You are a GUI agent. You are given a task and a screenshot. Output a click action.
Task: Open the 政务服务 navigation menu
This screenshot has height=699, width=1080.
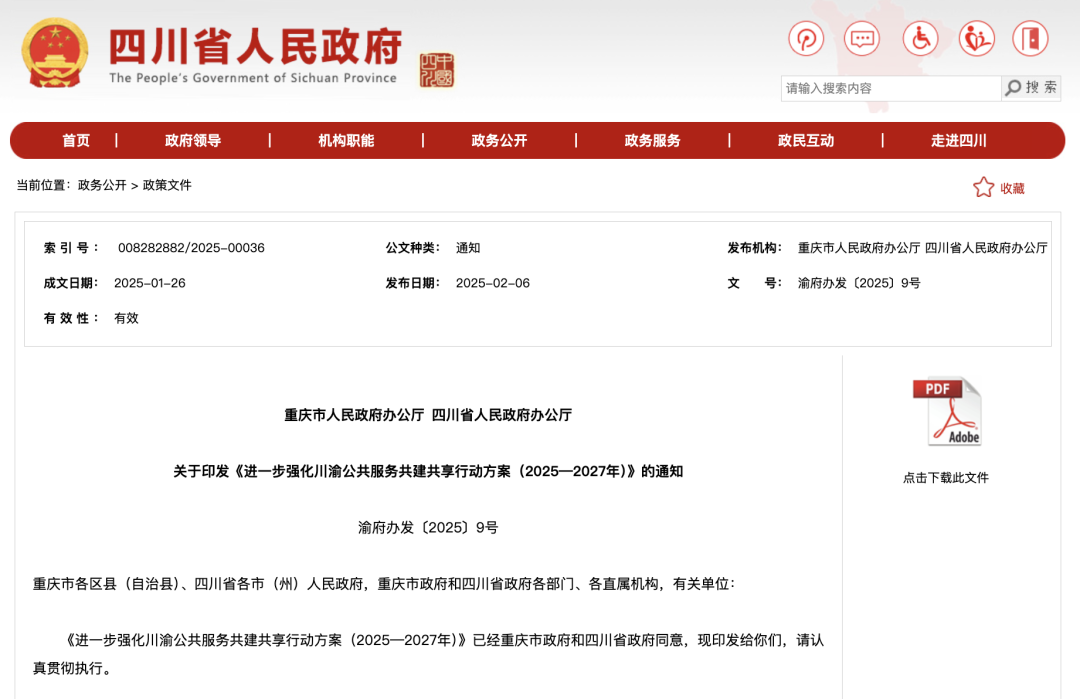click(651, 140)
